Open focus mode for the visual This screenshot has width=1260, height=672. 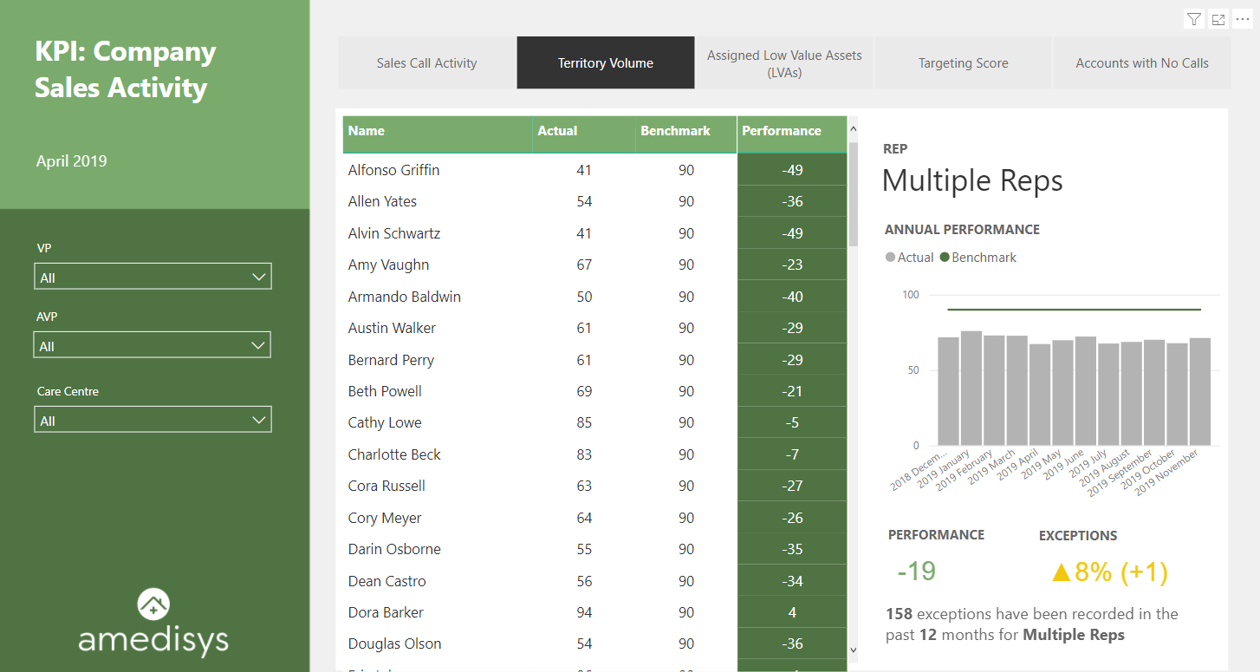1218,19
